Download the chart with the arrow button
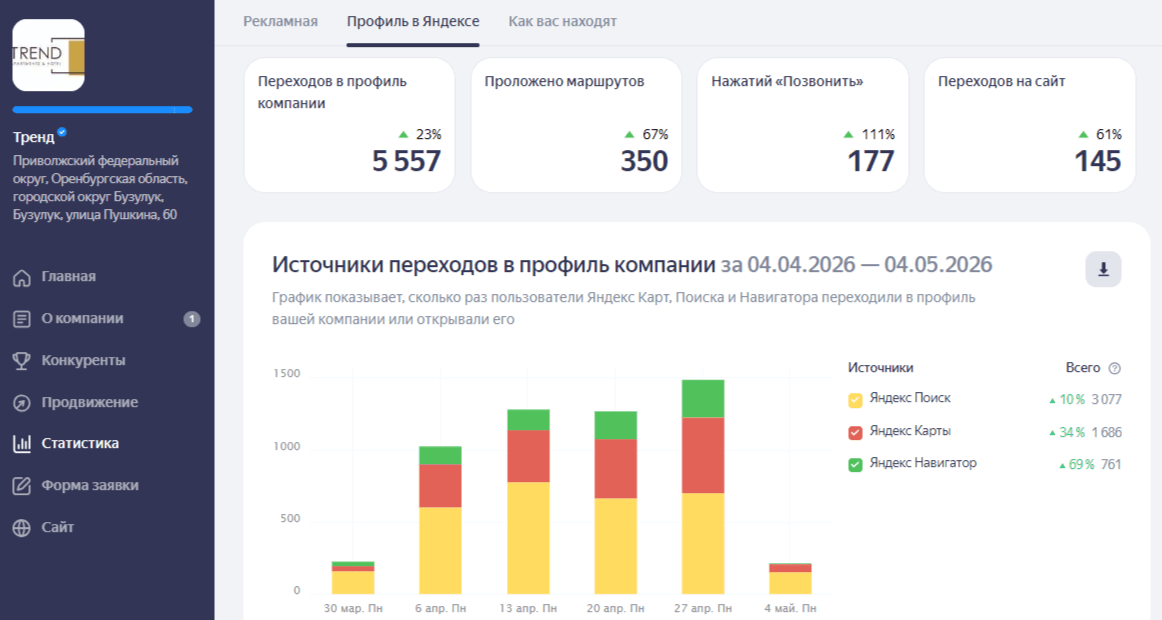The image size is (1162, 620). tap(1103, 270)
